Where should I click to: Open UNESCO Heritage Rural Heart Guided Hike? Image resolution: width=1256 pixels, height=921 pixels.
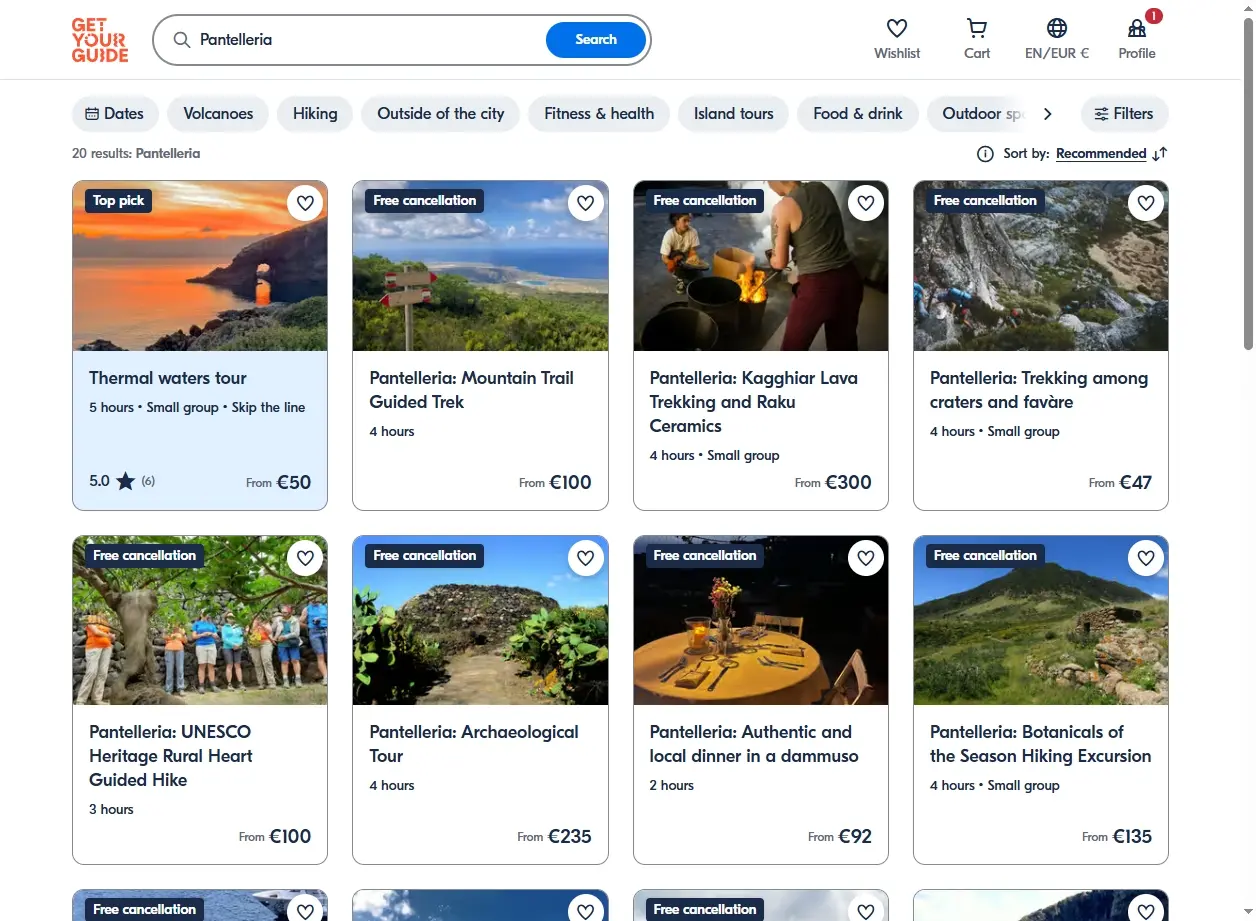click(171, 756)
